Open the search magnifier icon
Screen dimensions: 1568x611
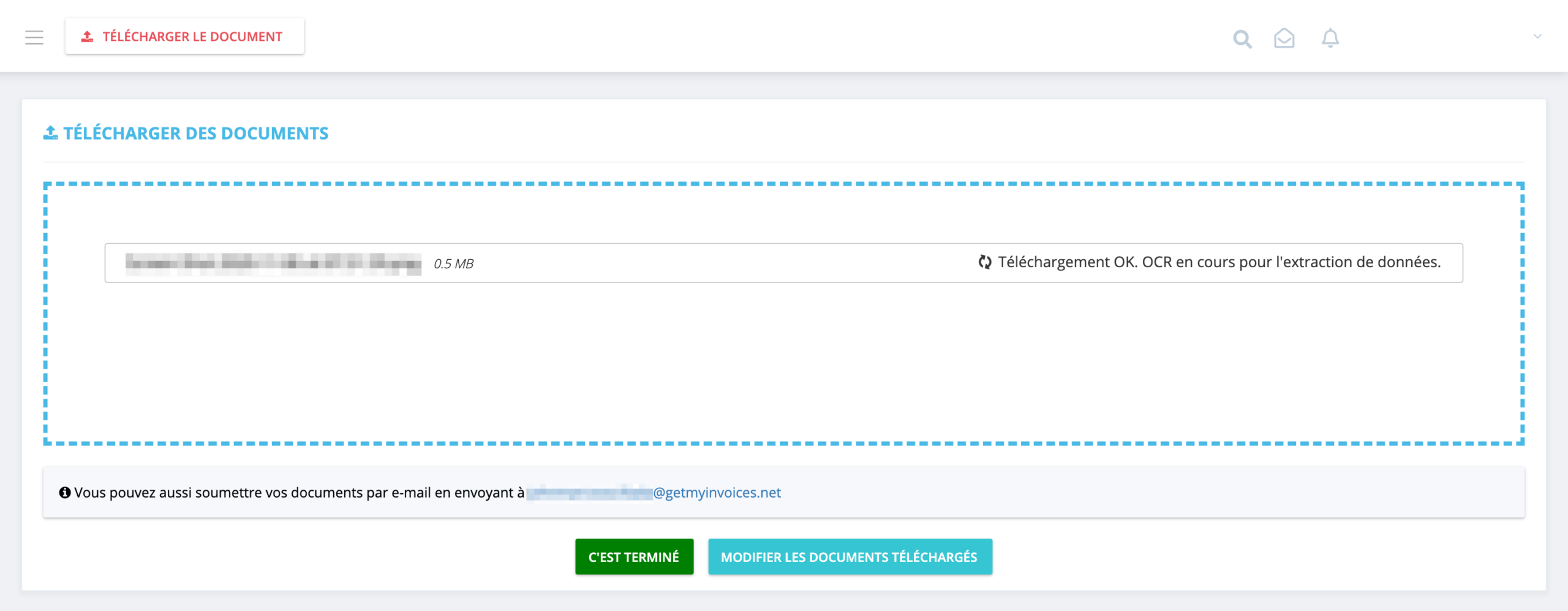click(x=1242, y=39)
